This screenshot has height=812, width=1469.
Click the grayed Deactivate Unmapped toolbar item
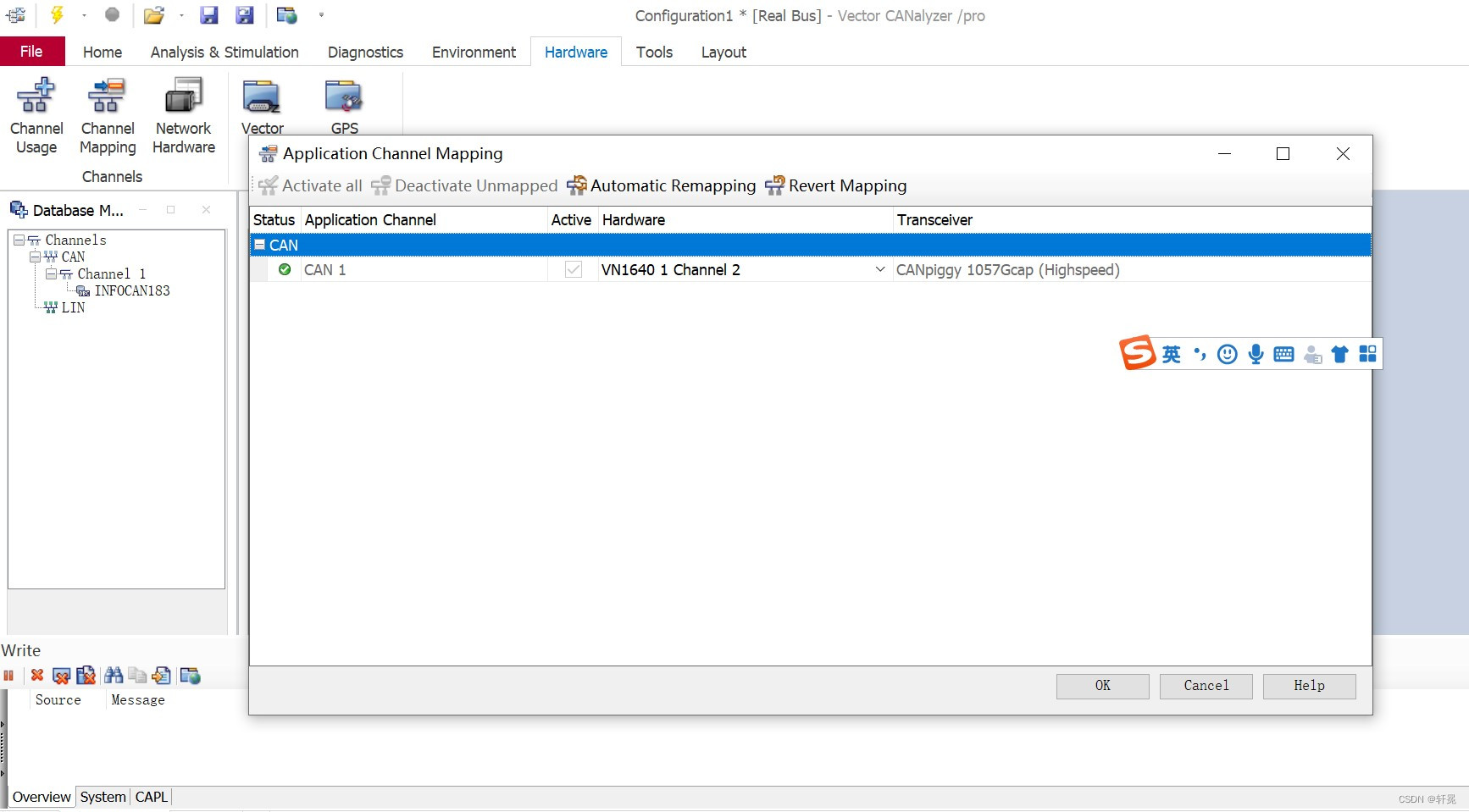(x=464, y=185)
